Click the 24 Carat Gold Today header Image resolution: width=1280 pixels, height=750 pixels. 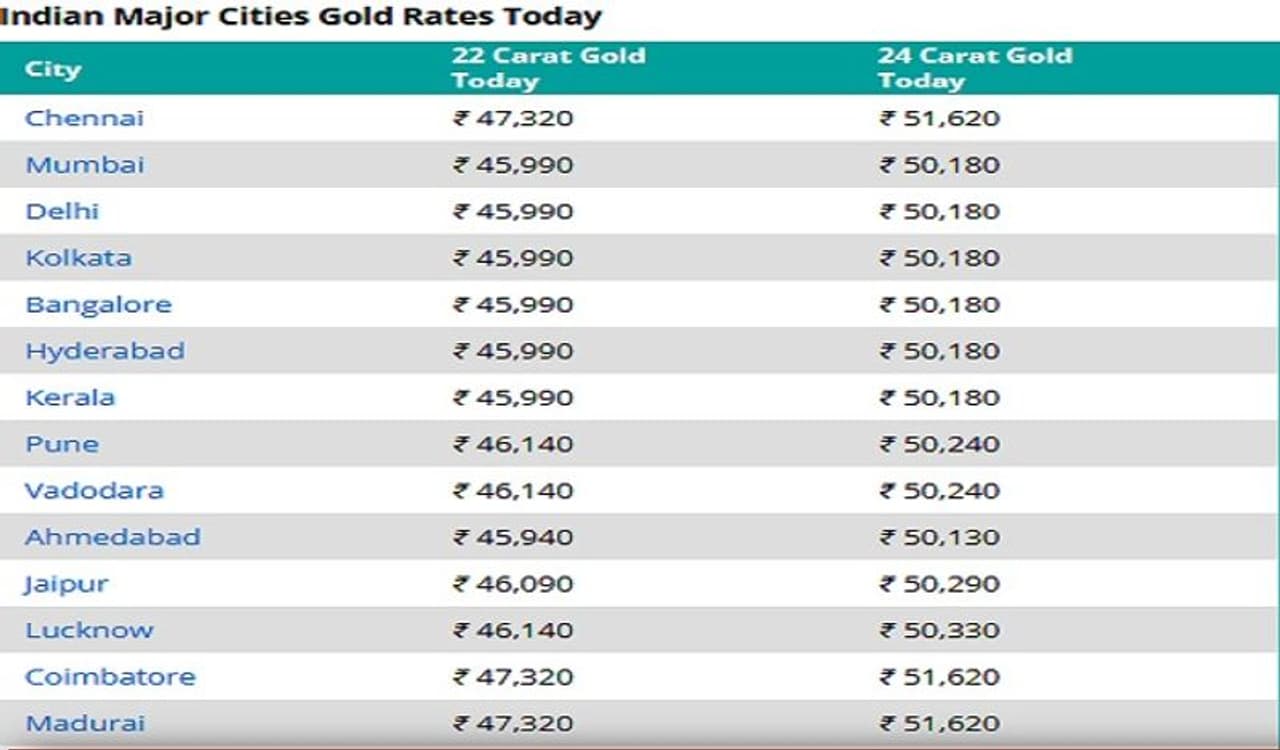pyautogui.click(x=974, y=68)
